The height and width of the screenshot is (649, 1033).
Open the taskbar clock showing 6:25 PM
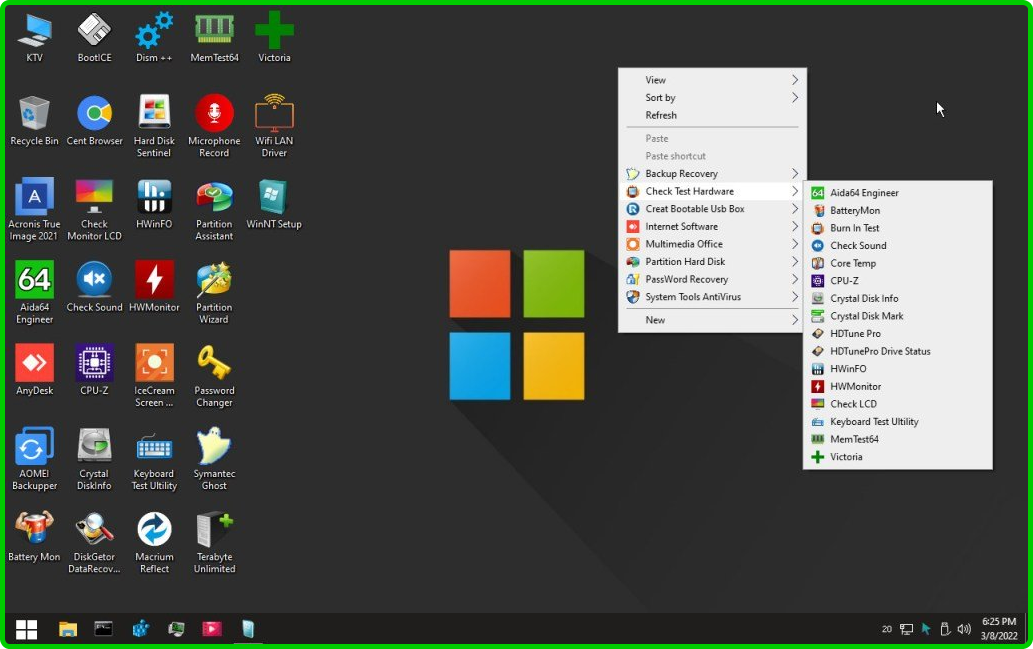[999, 629]
